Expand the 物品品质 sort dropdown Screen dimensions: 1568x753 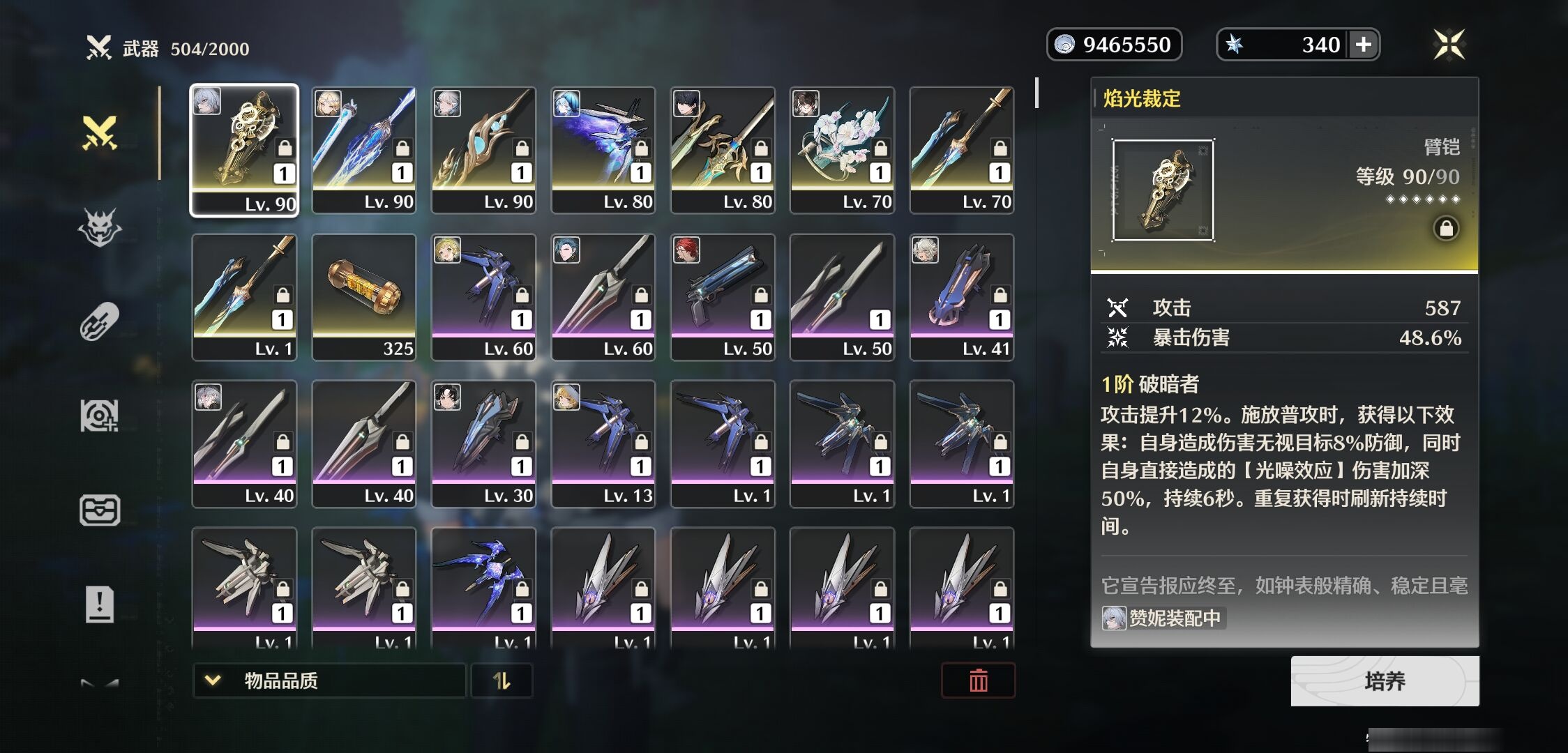329,680
